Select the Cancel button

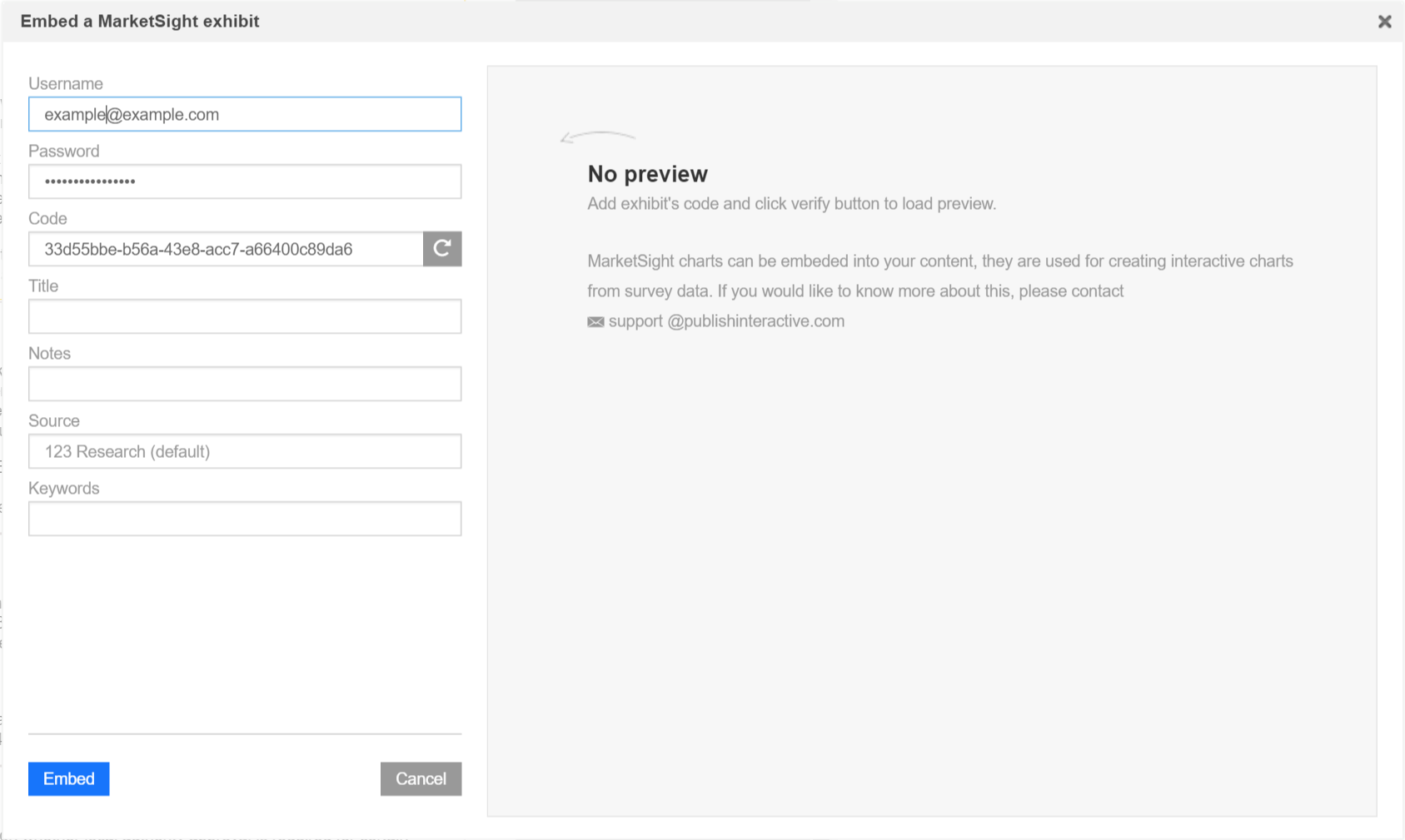tap(421, 779)
